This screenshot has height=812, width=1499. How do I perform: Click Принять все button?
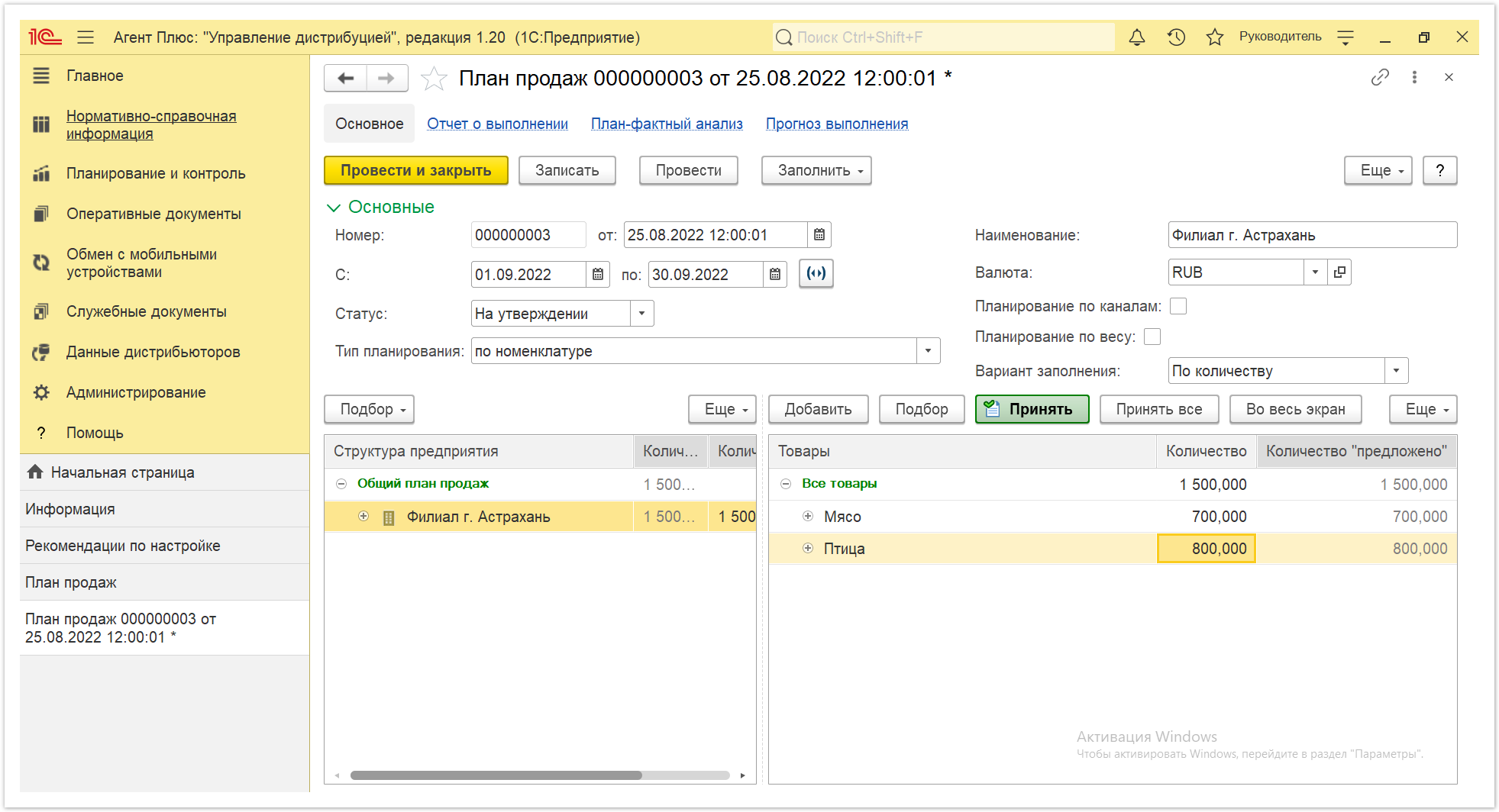[x=1158, y=409]
